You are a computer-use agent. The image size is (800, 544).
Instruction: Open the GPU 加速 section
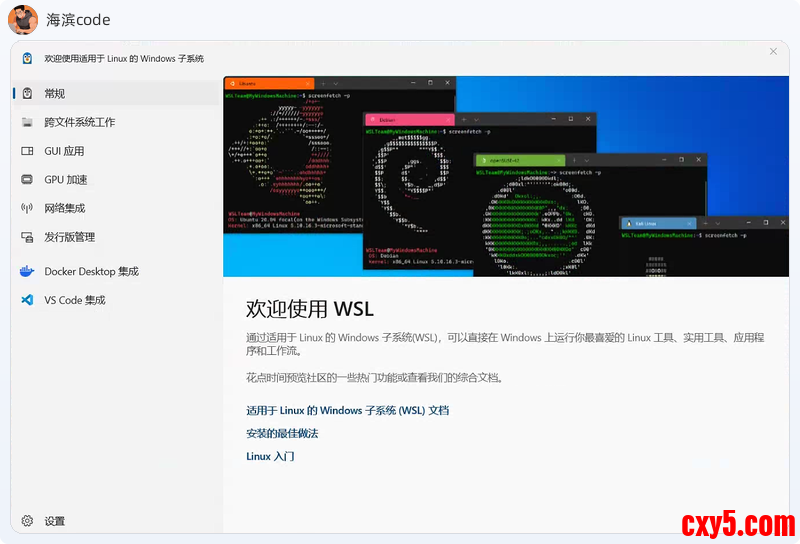(117, 180)
